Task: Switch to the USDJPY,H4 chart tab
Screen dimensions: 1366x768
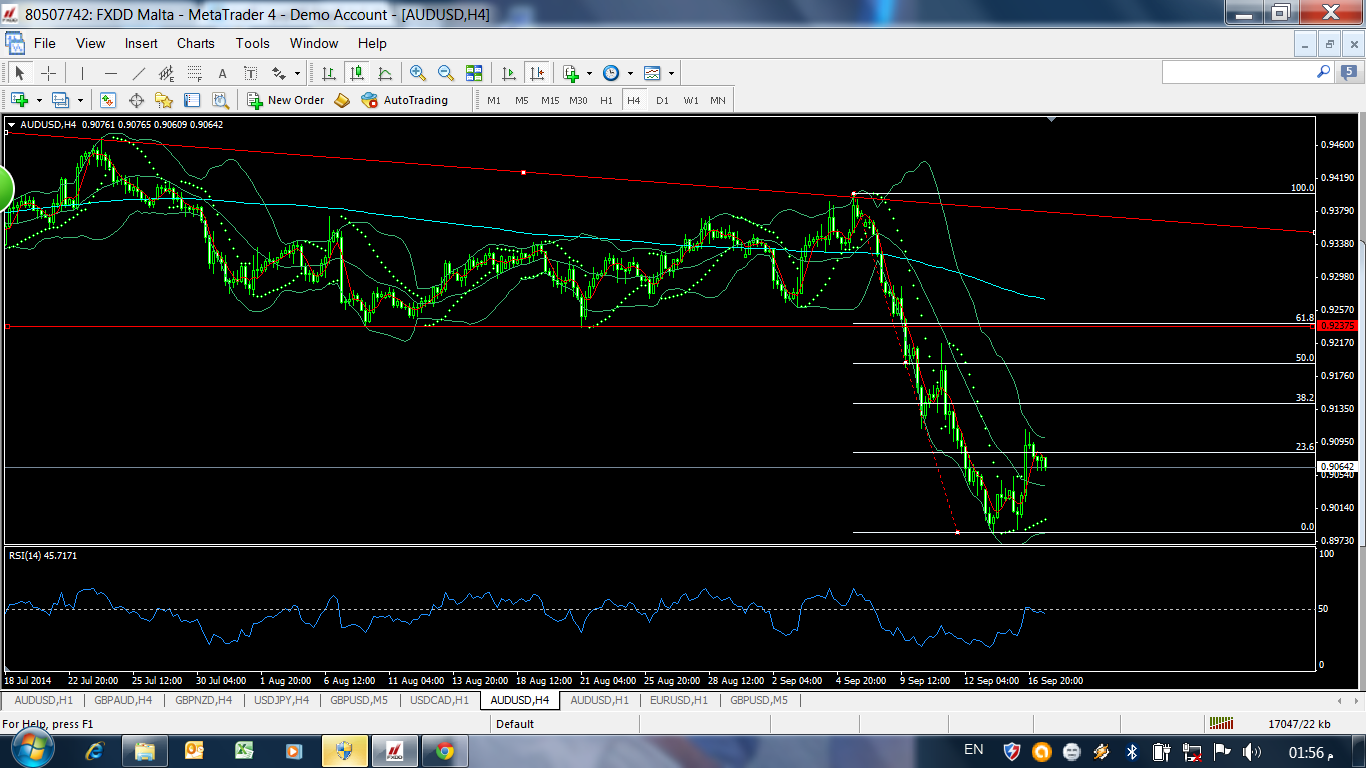Action: 281,700
